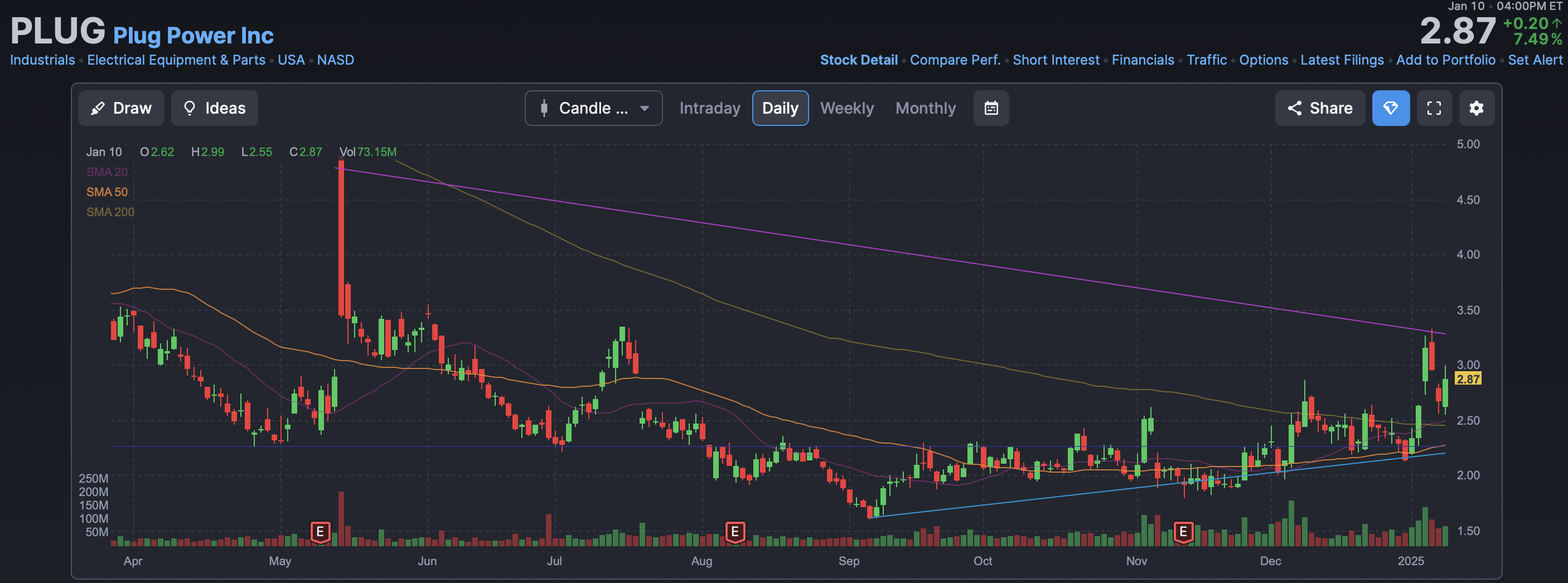
Task: Click the candlestick icon in chart type selector
Action: (544, 108)
